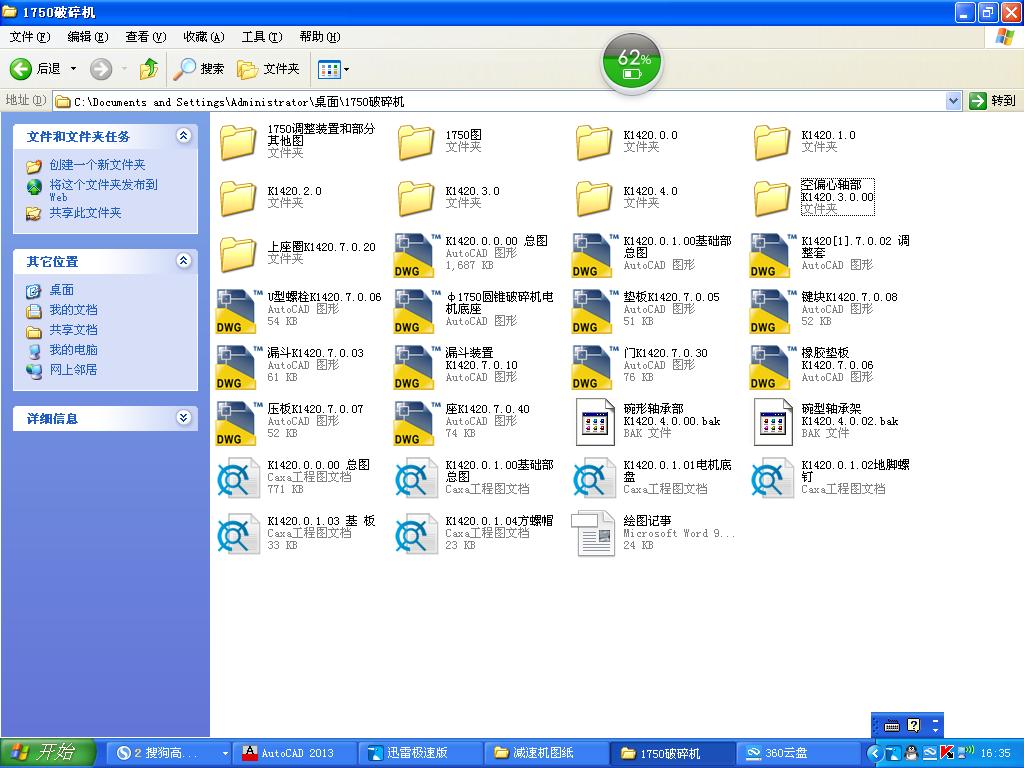Image resolution: width=1024 pixels, height=768 pixels.
Task: Select the K1420.3.0 folder icon
Action: click(x=416, y=198)
